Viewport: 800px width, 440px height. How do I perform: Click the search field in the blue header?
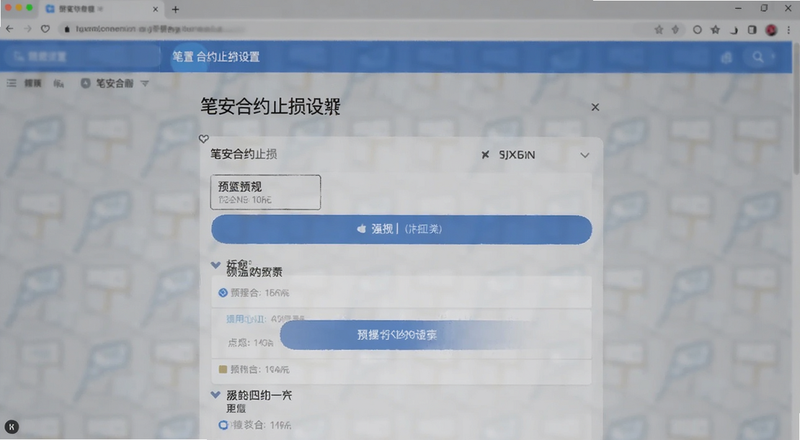pos(82,56)
